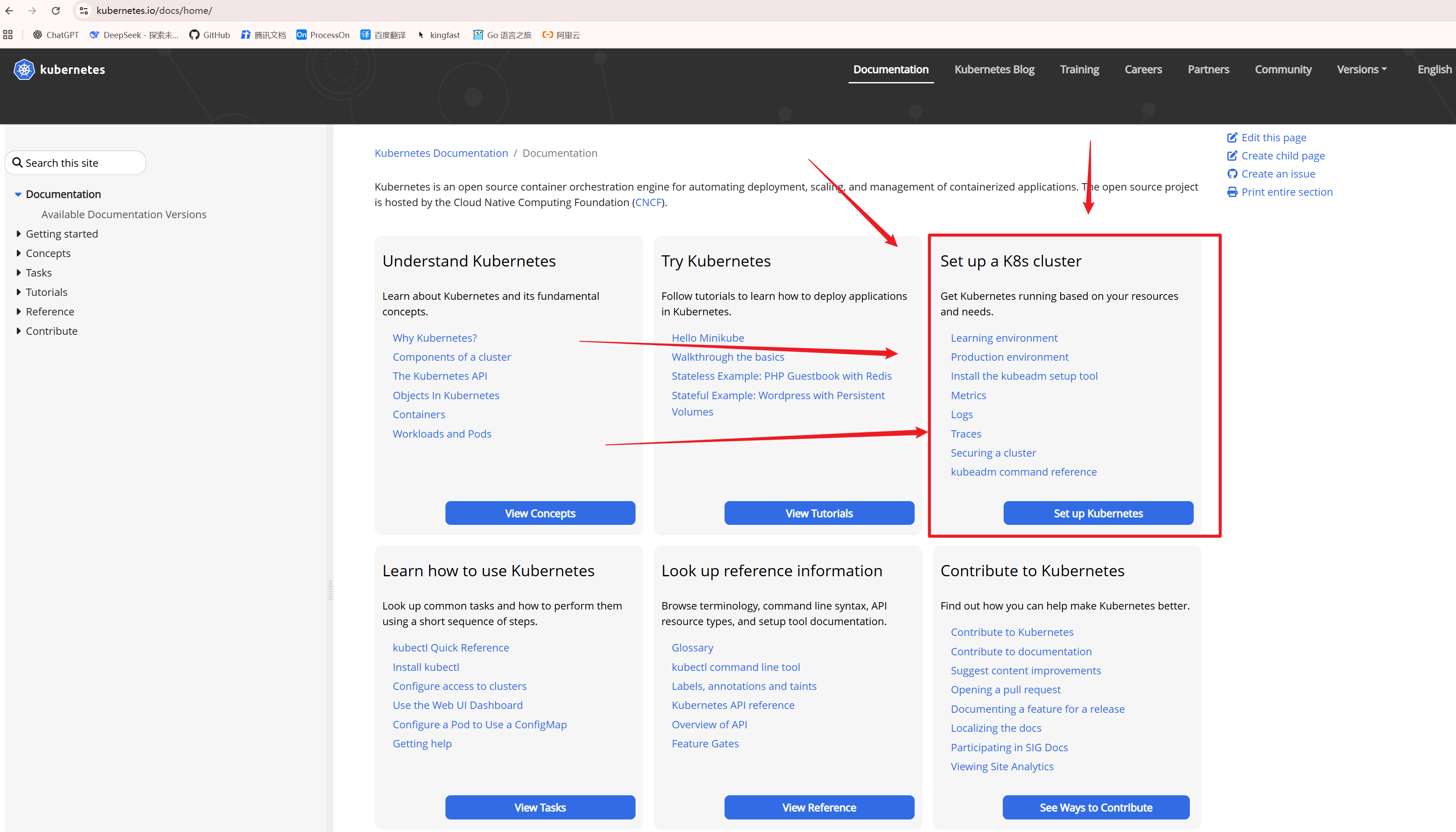Follow the CNCF link
1456x832 pixels.
648,202
